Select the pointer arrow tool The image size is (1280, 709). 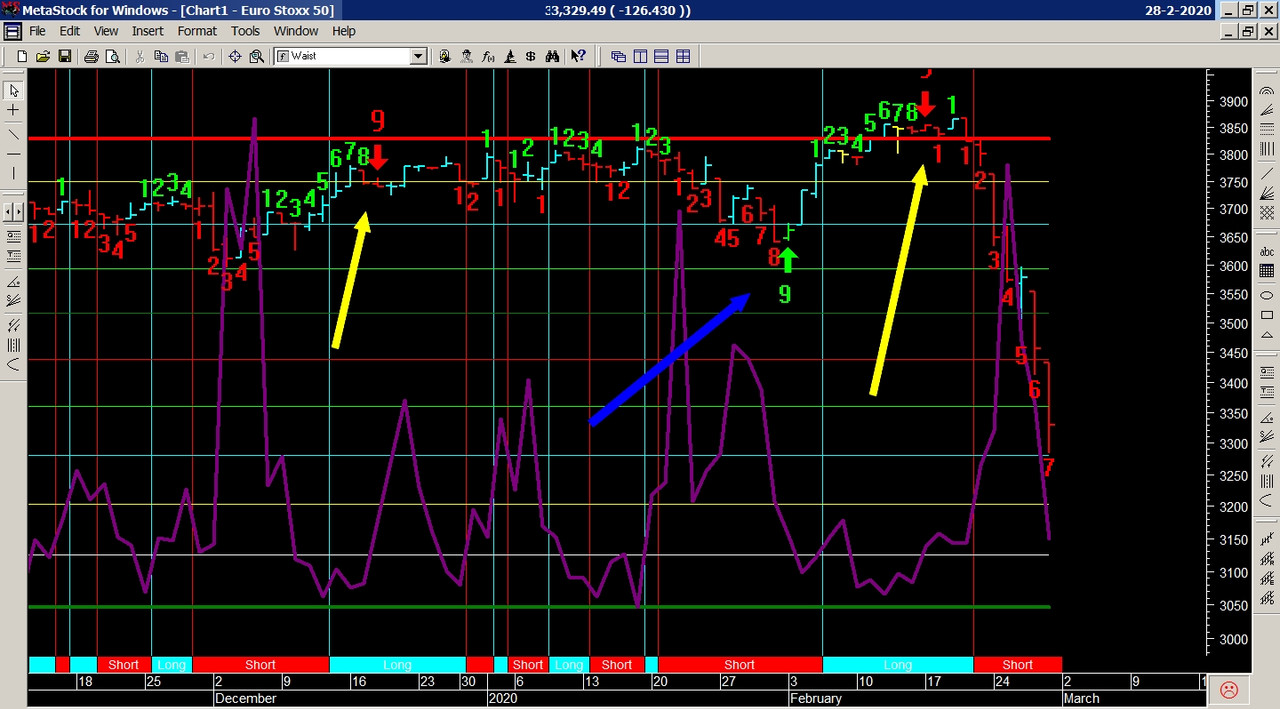click(14, 91)
